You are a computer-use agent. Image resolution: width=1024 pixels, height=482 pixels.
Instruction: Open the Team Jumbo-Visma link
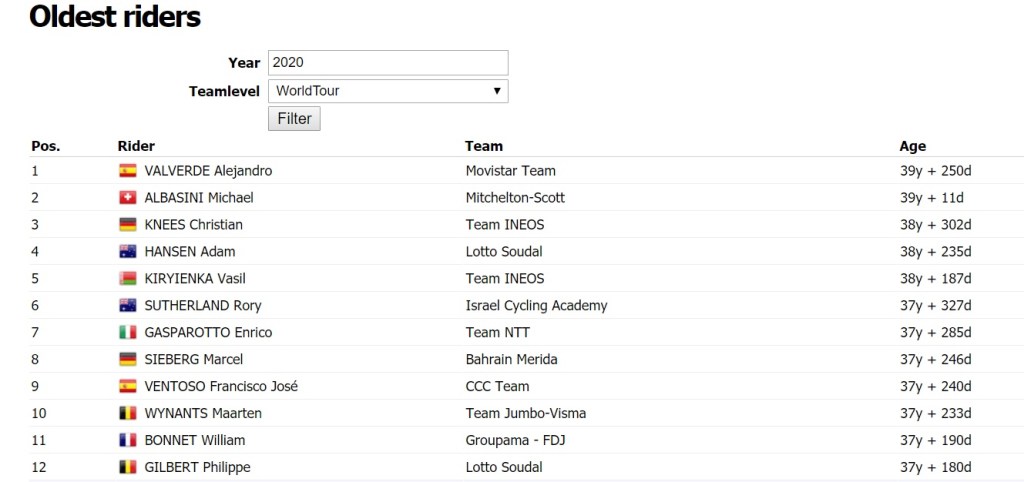coord(525,414)
